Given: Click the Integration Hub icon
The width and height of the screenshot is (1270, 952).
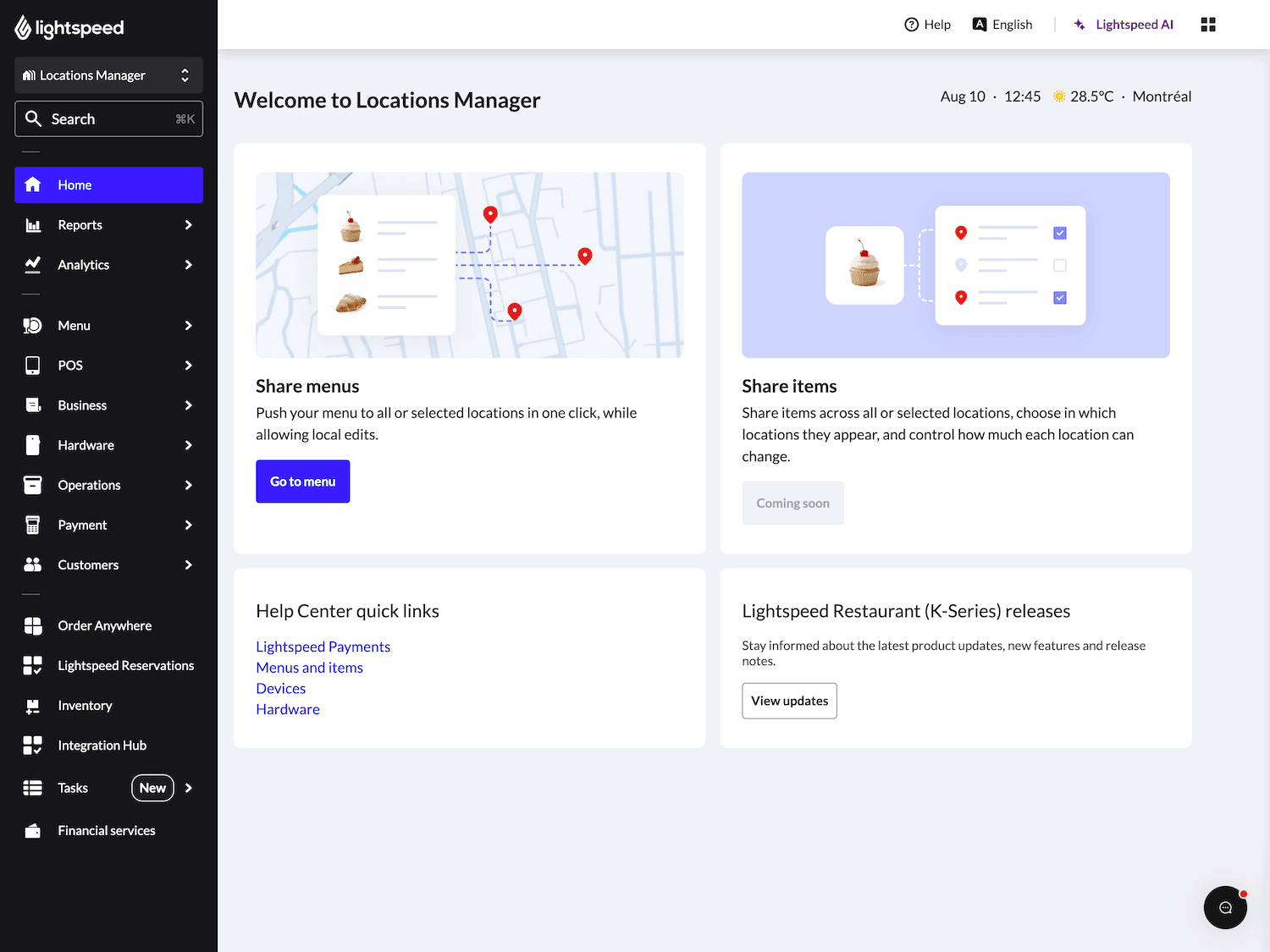Looking at the screenshot, I should (33, 746).
